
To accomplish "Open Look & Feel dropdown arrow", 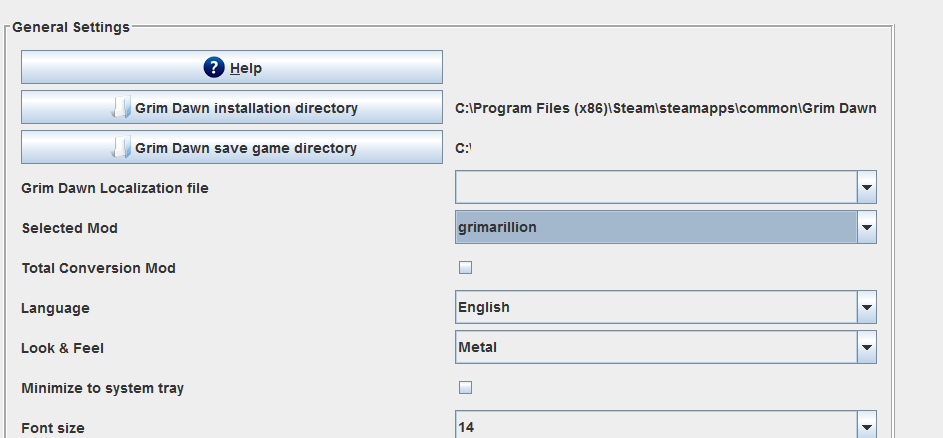I will click(x=867, y=347).
